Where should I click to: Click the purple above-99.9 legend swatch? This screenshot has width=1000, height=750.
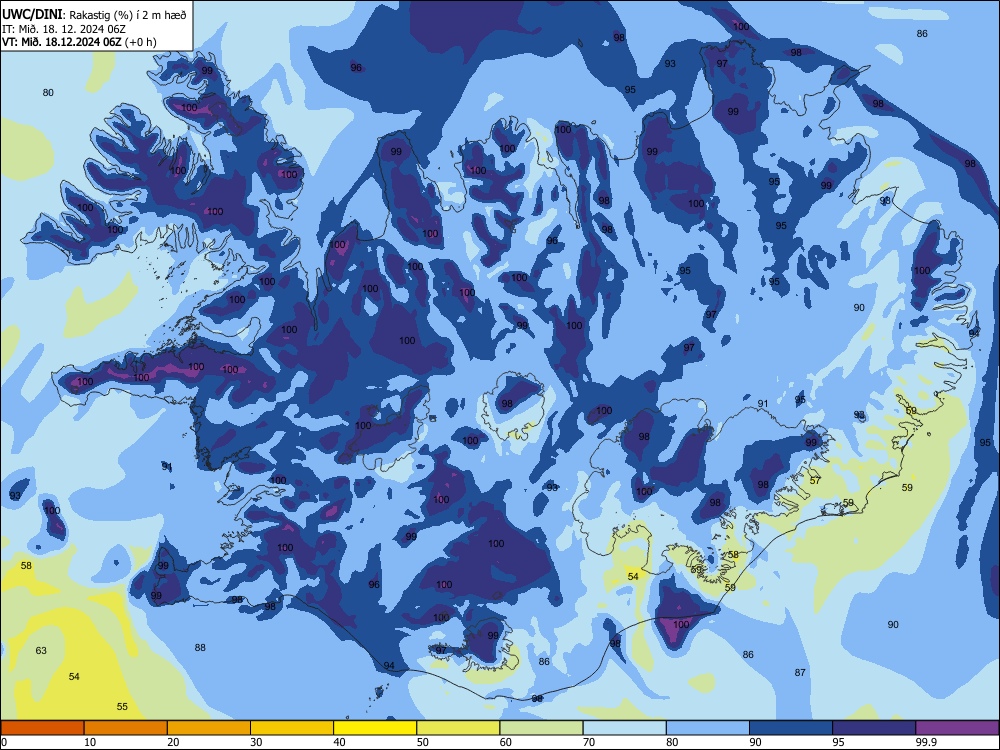pyautogui.click(x=957, y=728)
